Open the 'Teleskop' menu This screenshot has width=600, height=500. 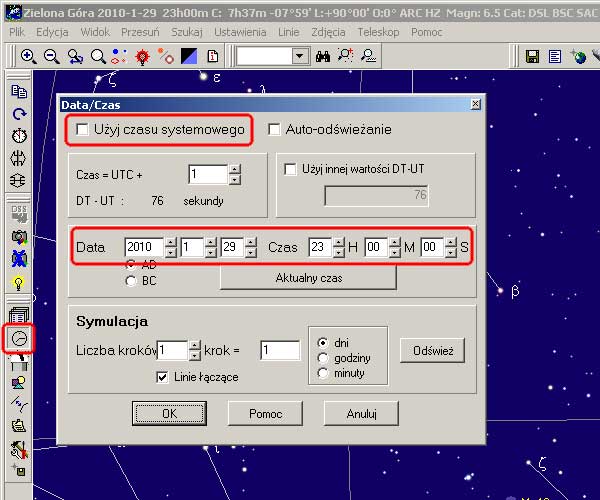tap(377, 32)
